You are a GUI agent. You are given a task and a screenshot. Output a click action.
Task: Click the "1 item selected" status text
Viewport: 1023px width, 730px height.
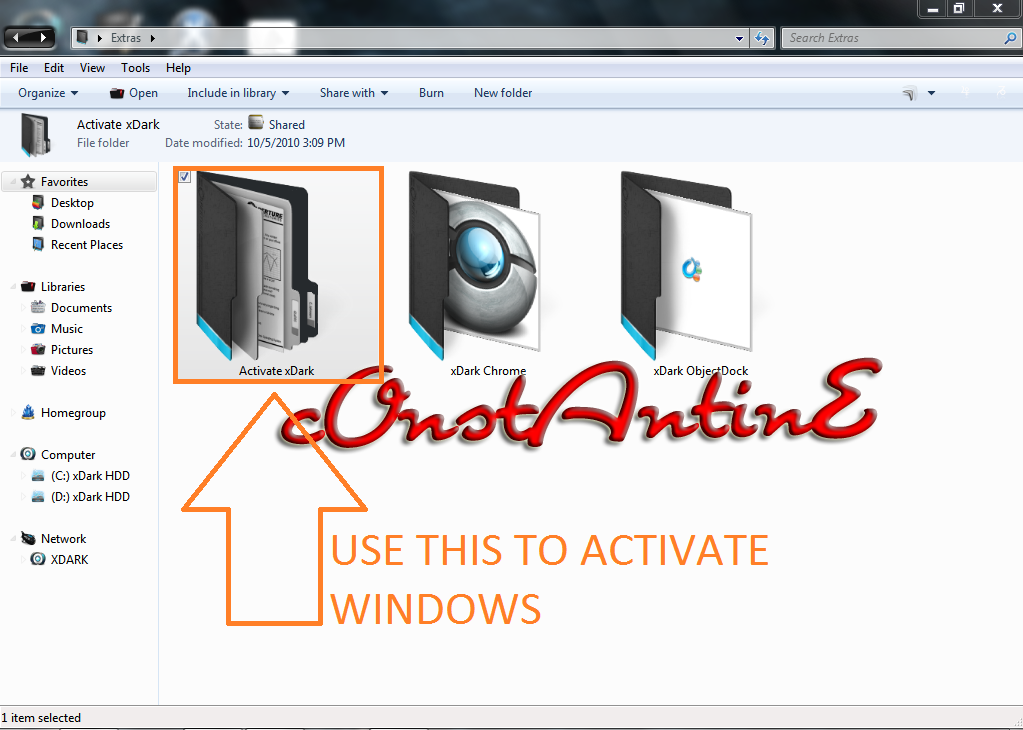[41, 718]
